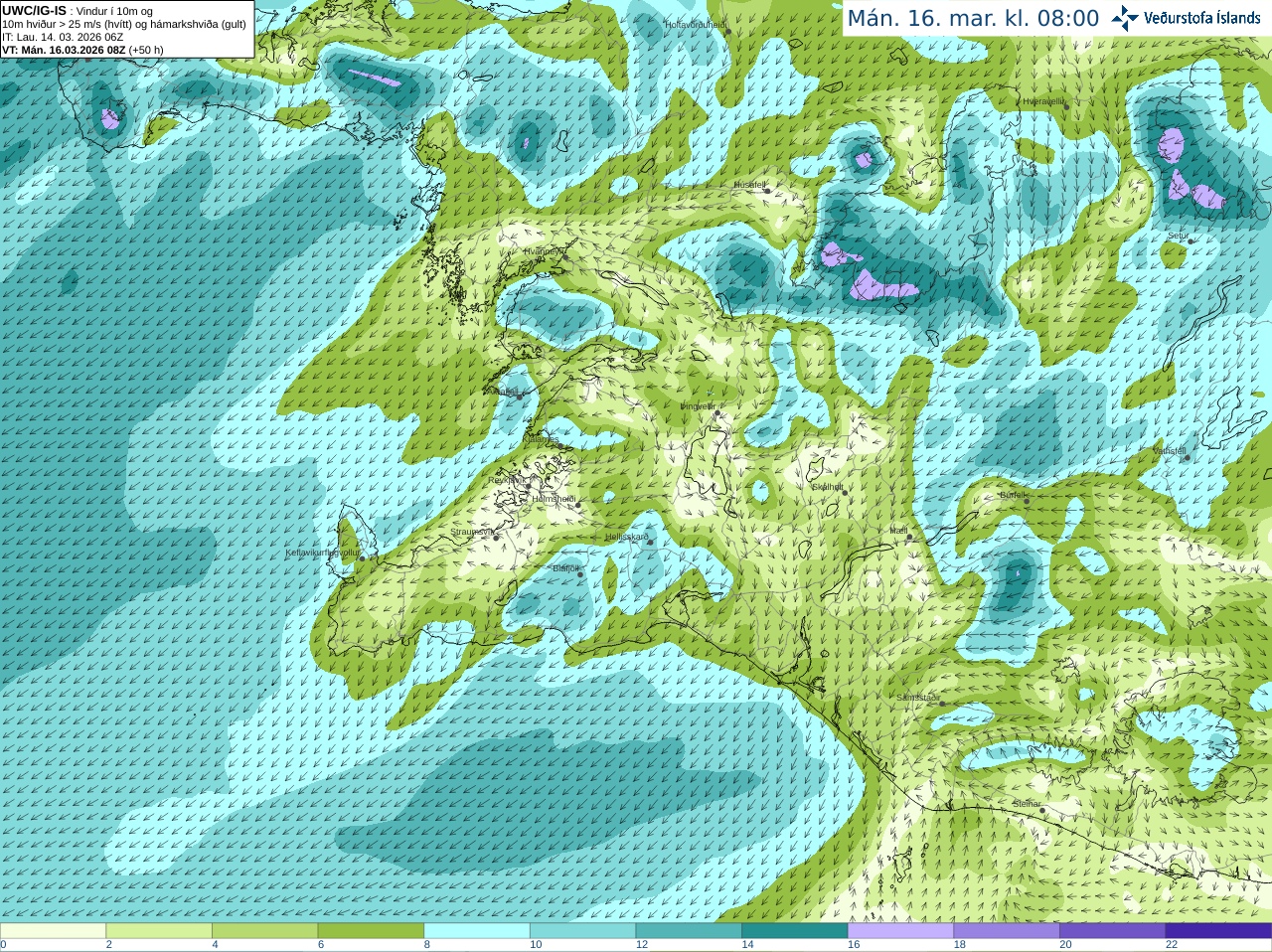Screen dimensions: 1272x952
Task: Click the 16–18 m/s lavender legend swatch
Action: coord(900,931)
